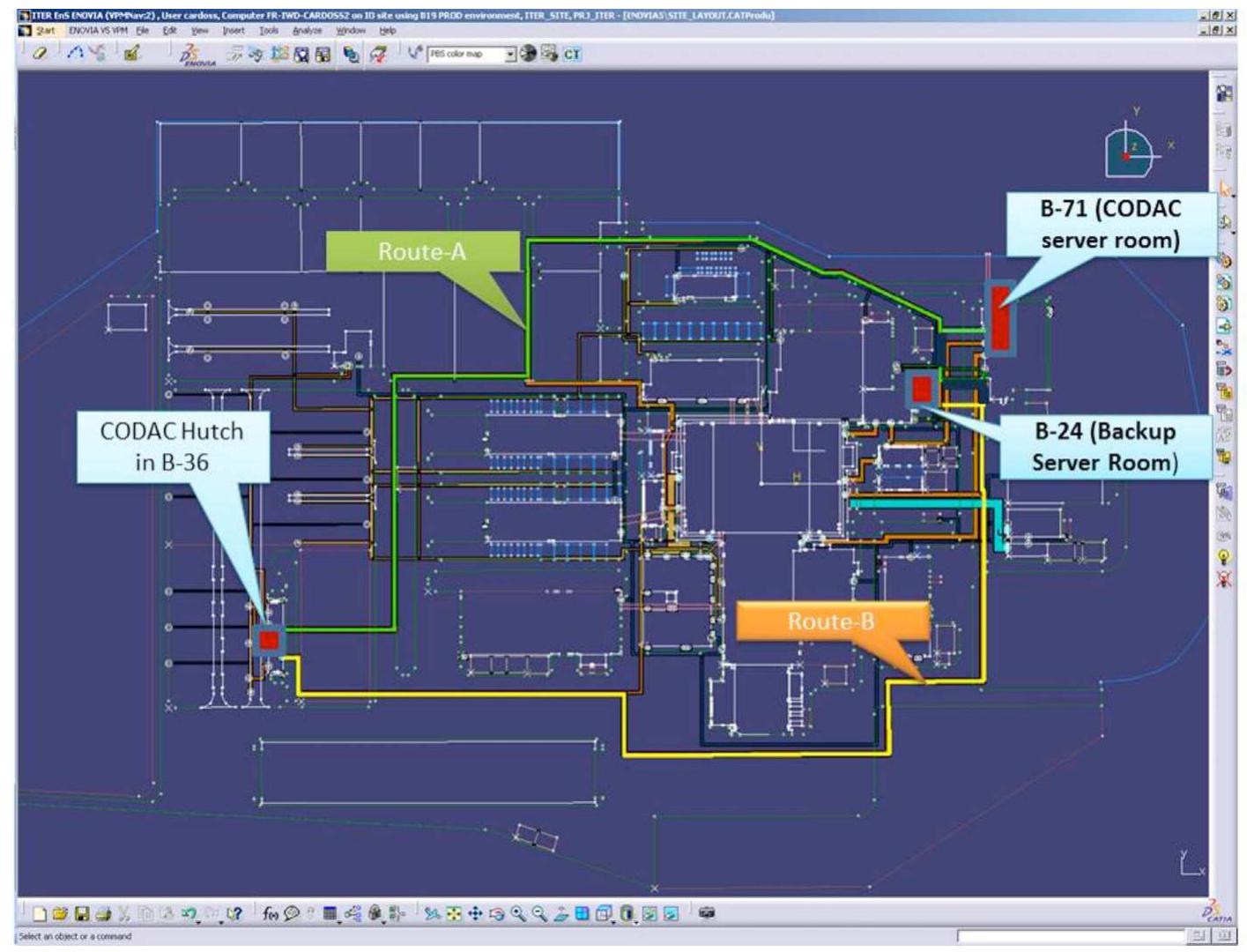Viewport: 1247px width, 952px height.
Task: Open the Start menu
Action: (x=44, y=30)
